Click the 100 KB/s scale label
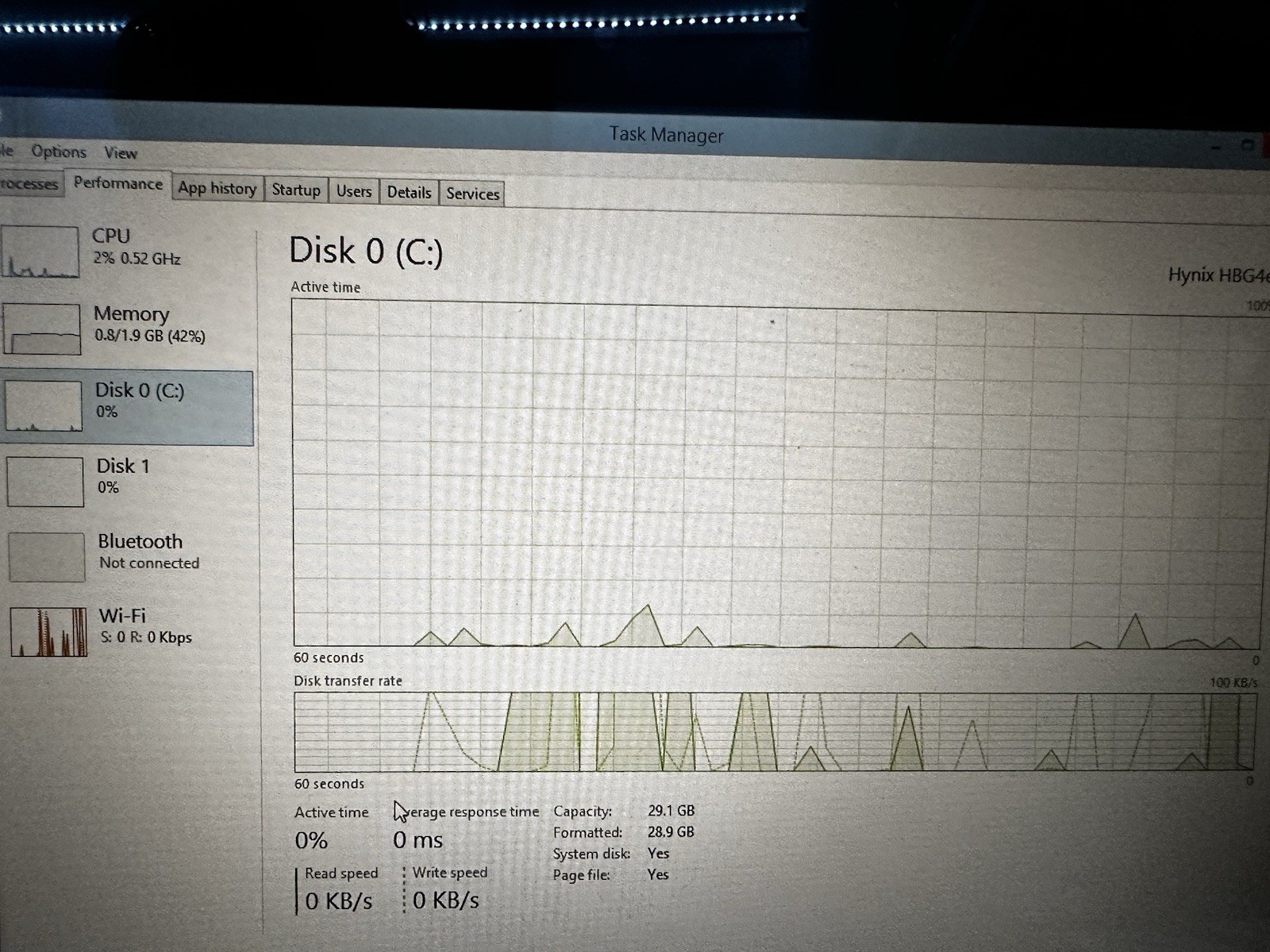Viewport: 1270px width, 952px height. pyautogui.click(x=1233, y=682)
